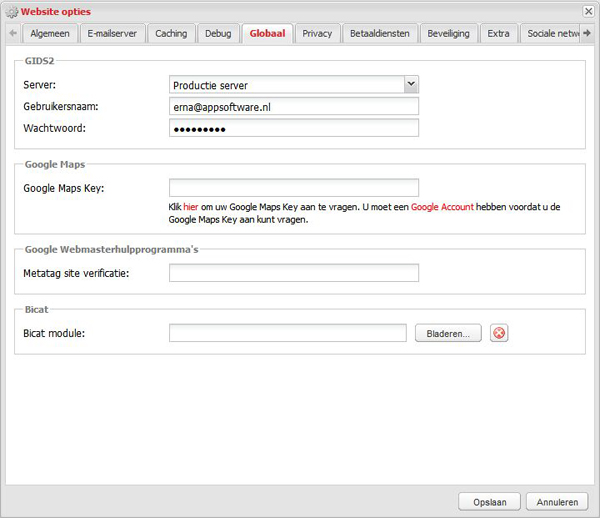
Task: Click the 'Website opties' title text
Action: point(56,12)
